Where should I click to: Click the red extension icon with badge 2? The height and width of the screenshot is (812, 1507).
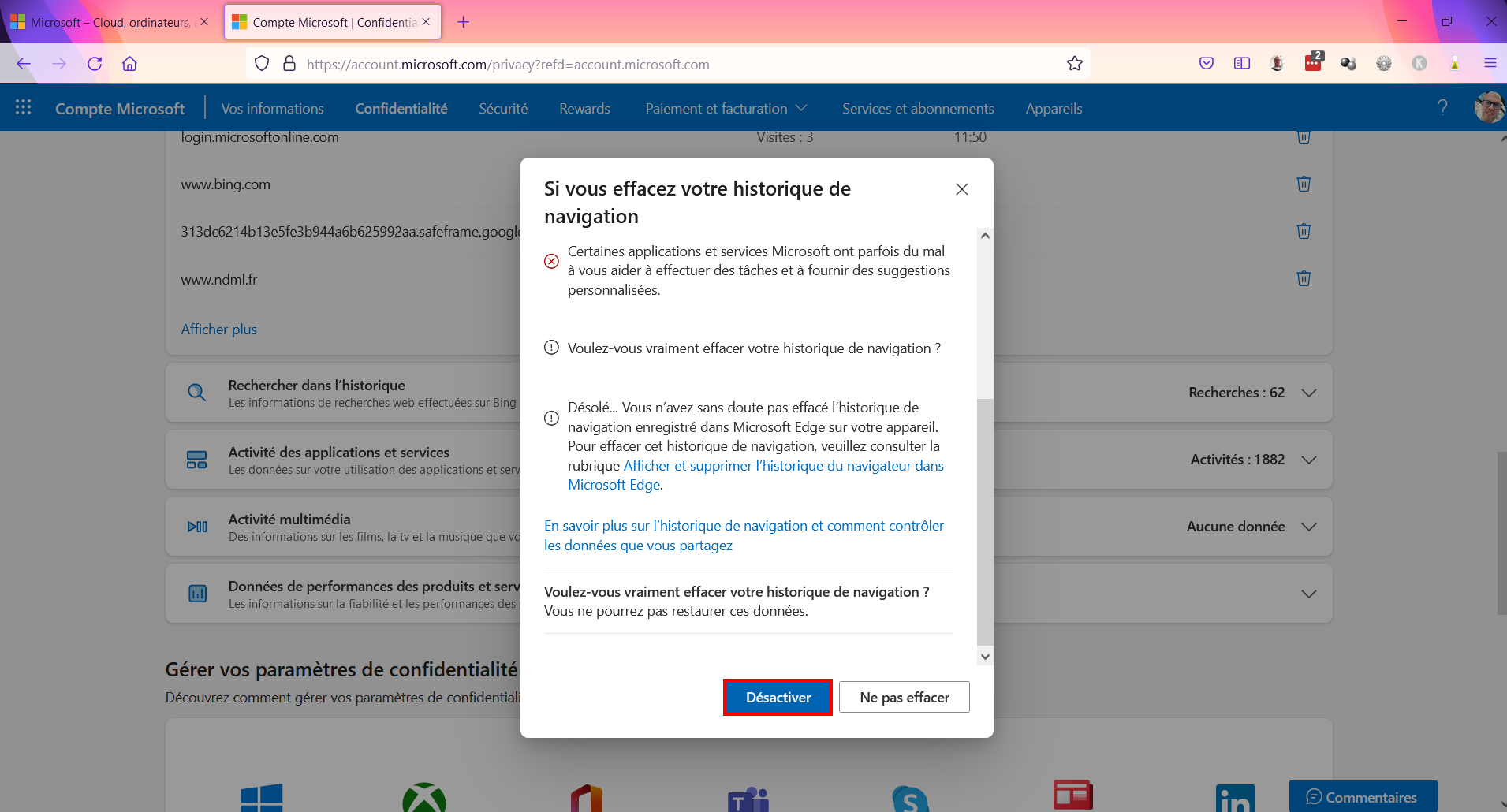[1313, 62]
